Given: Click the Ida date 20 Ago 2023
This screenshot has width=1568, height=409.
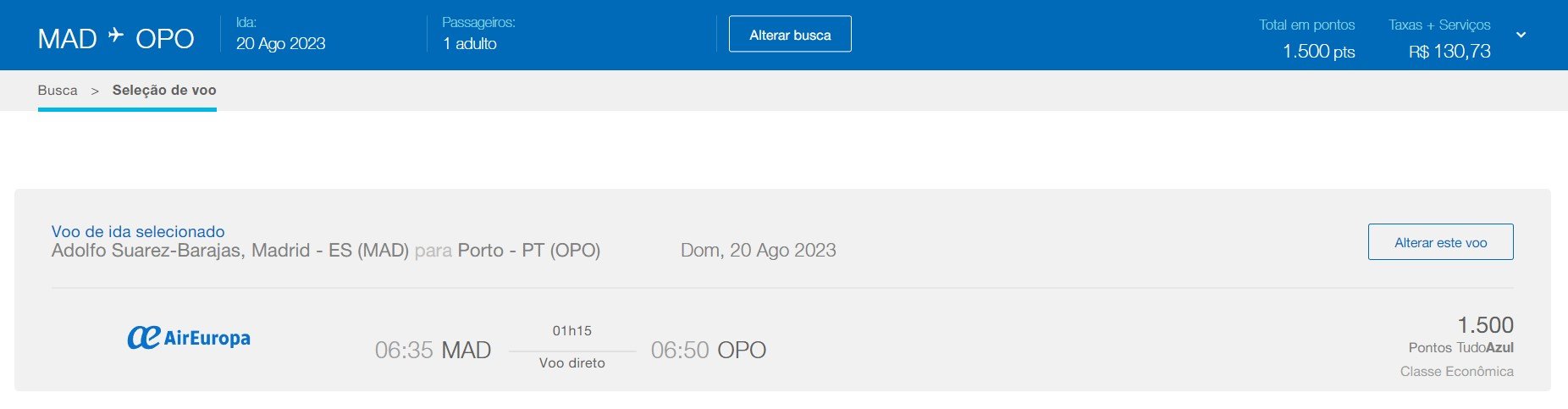Looking at the screenshot, I should (281, 44).
